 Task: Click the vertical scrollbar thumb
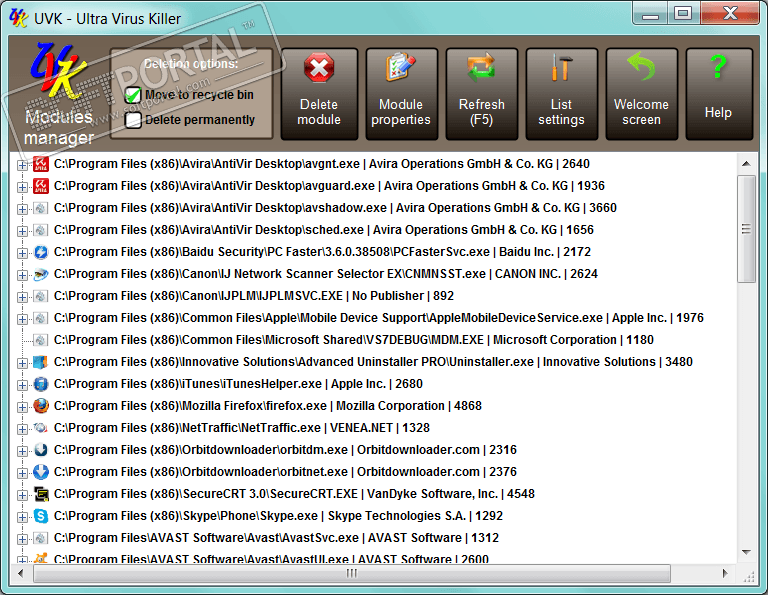pos(746,229)
